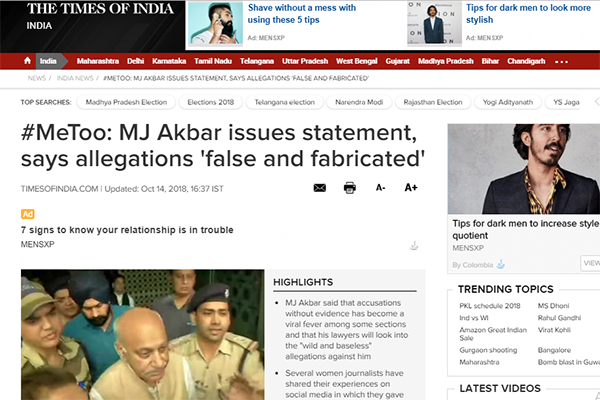Click suited man ad thumbnail in header

coord(434,24)
